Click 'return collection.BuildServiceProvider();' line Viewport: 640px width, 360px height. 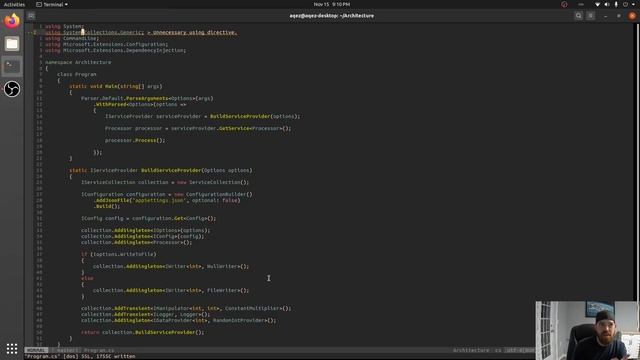(x=142, y=332)
